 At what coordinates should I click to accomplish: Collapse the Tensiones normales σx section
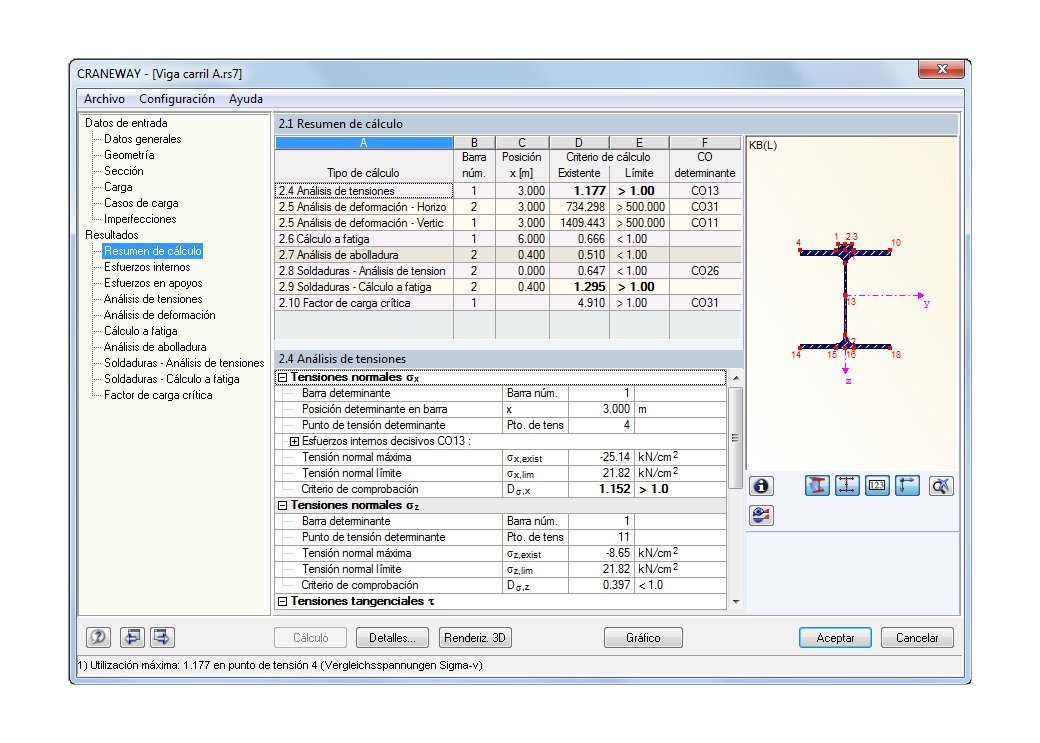pos(283,377)
